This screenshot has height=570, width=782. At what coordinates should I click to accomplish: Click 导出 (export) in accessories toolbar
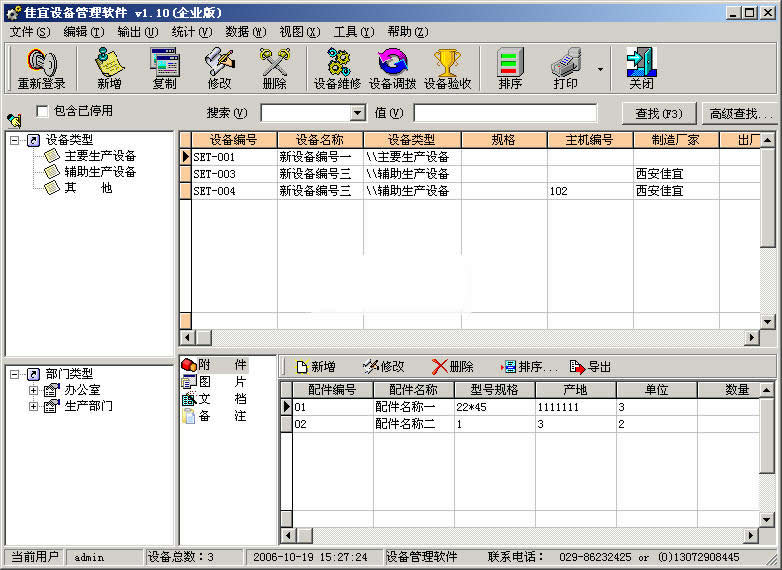coord(590,367)
